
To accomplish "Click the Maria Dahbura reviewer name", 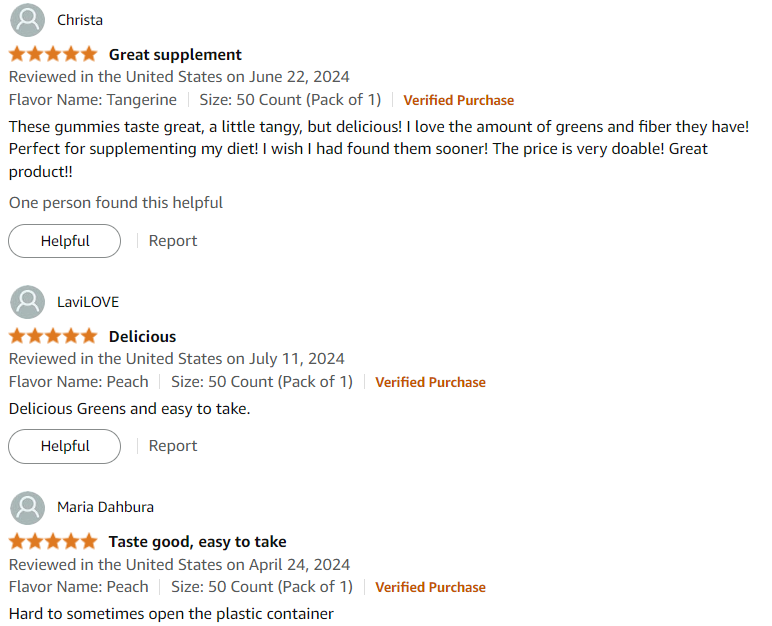I will point(105,507).
